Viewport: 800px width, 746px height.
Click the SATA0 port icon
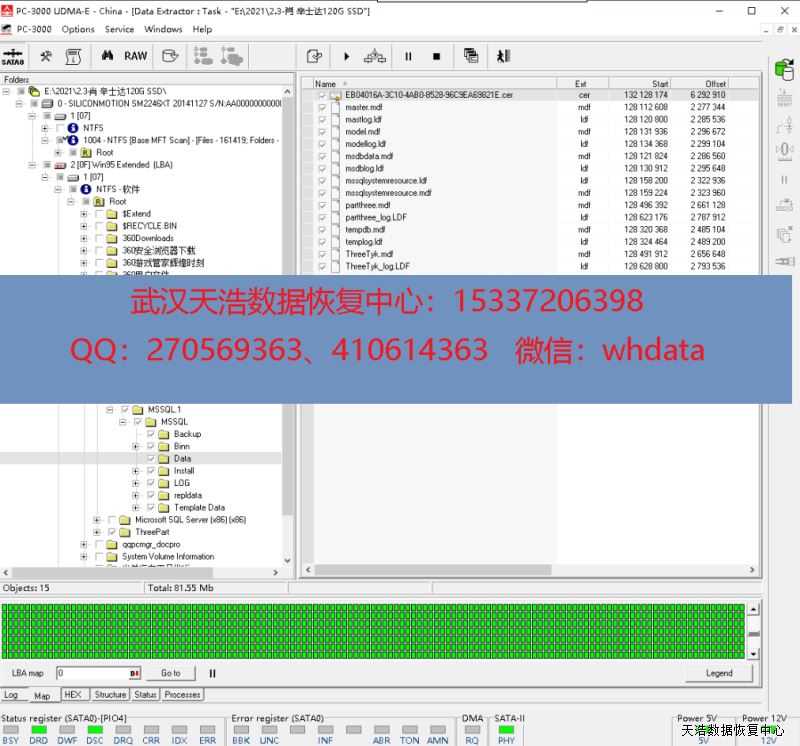[13, 57]
